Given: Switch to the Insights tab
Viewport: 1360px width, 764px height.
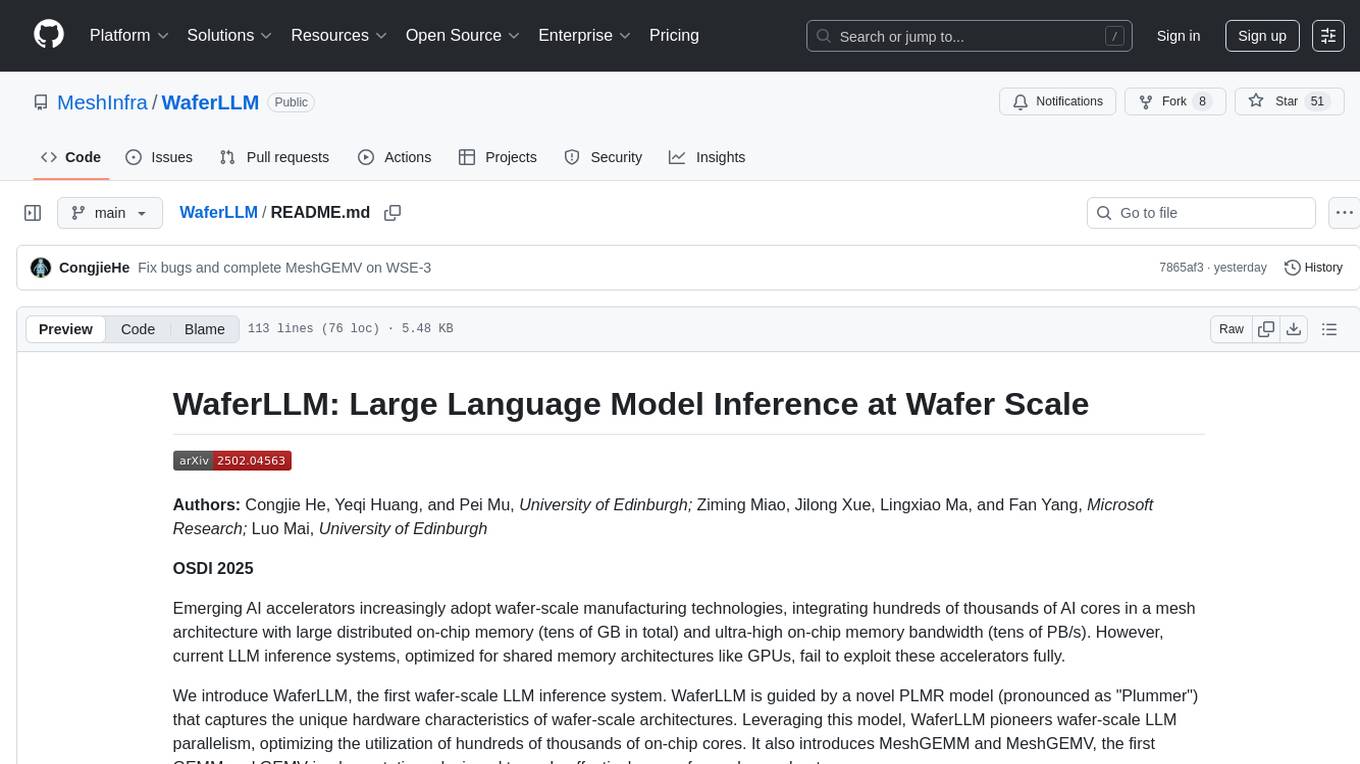Looking at the screenshot, I should (707, 157).
